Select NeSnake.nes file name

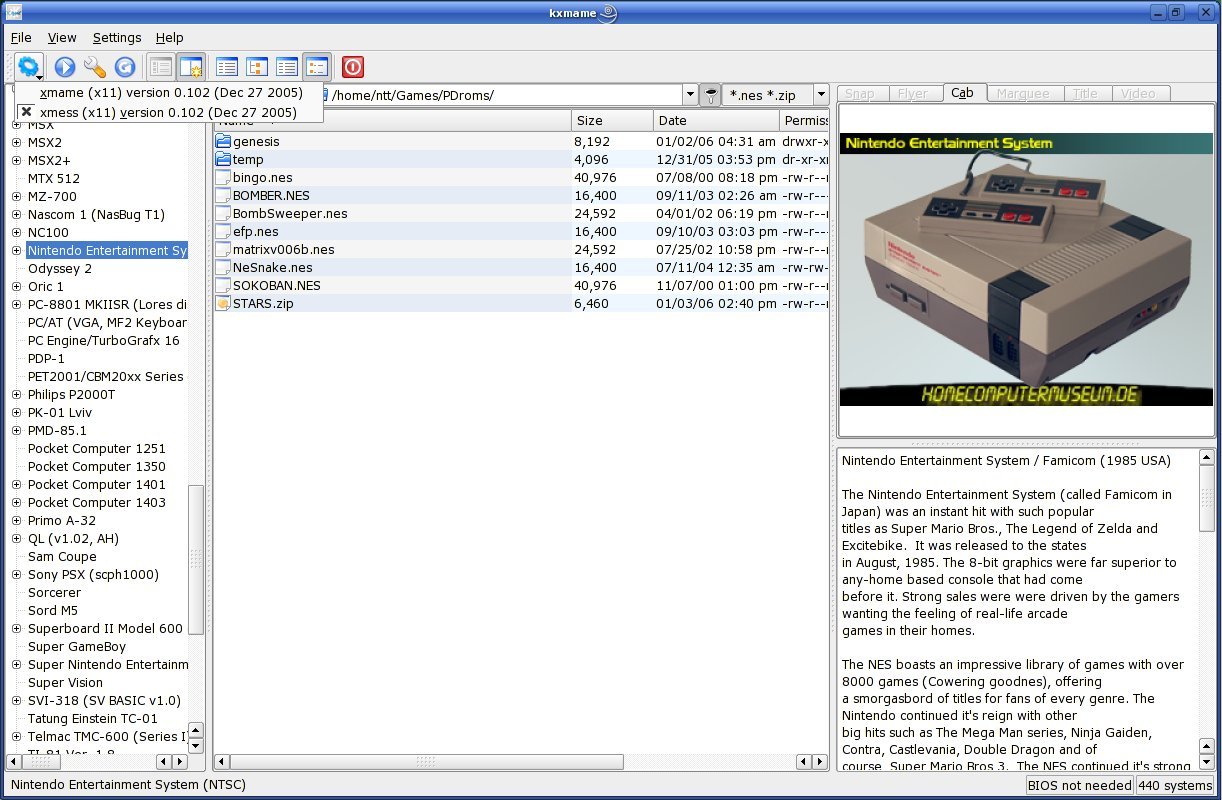coord(273,267)
